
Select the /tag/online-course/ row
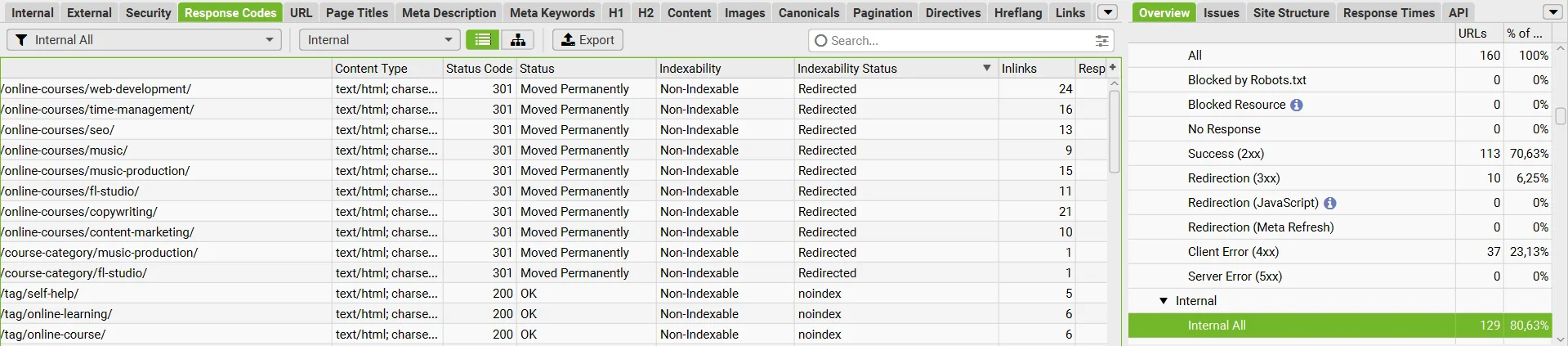click(554, 334)
